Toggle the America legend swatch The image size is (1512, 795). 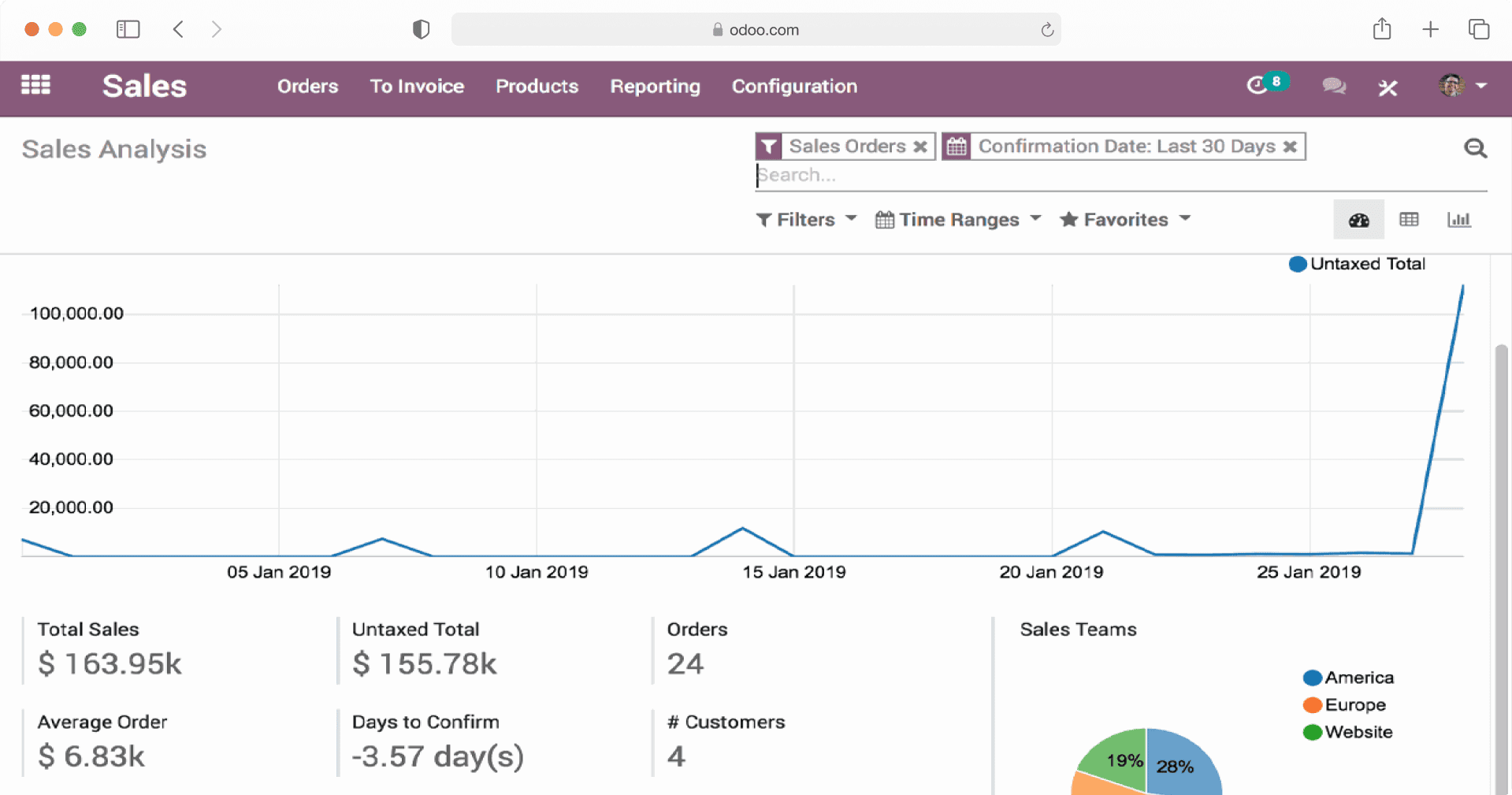click(x=1313, y=678)
